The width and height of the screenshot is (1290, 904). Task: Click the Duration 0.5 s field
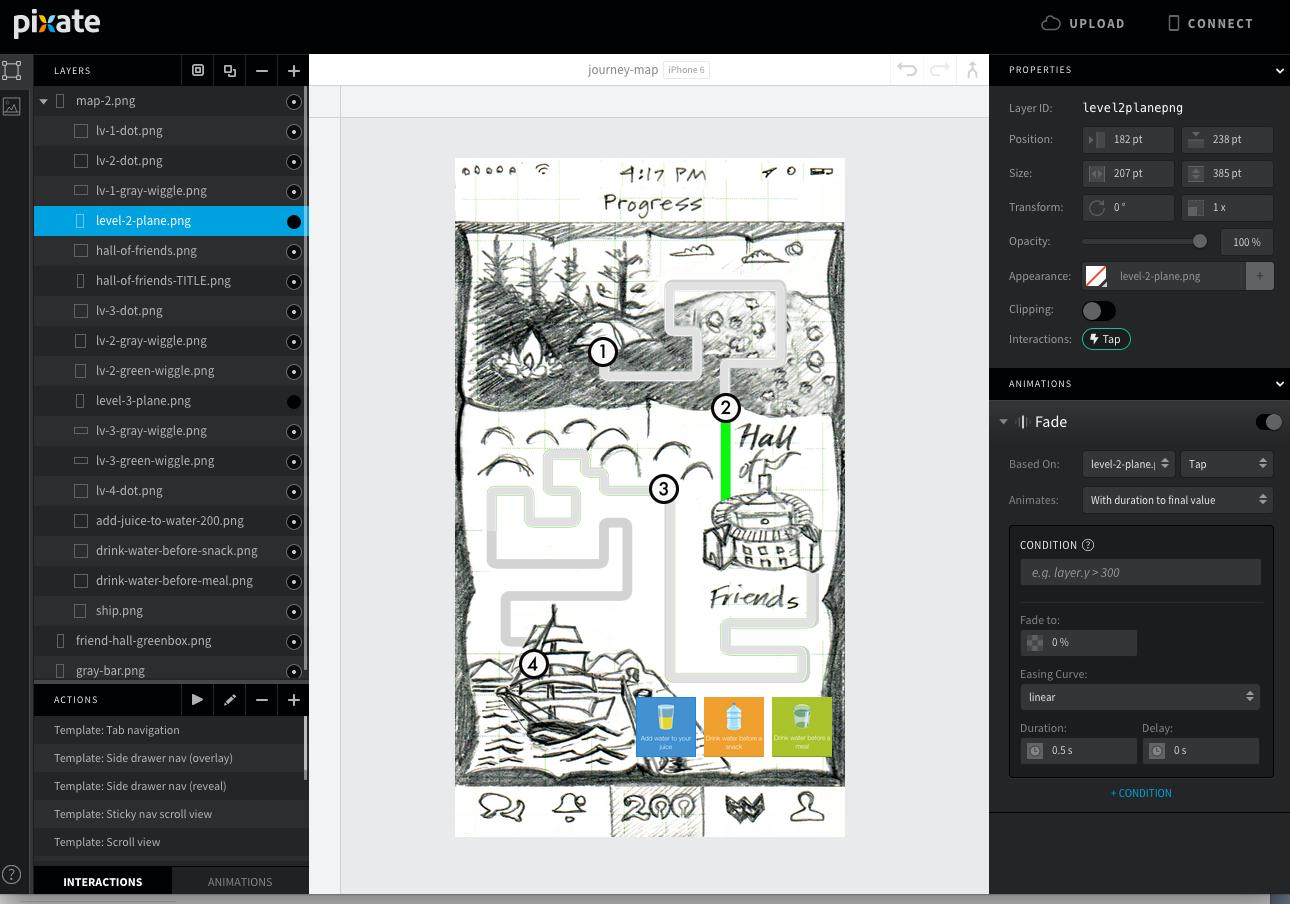(x=1078, y=750)
